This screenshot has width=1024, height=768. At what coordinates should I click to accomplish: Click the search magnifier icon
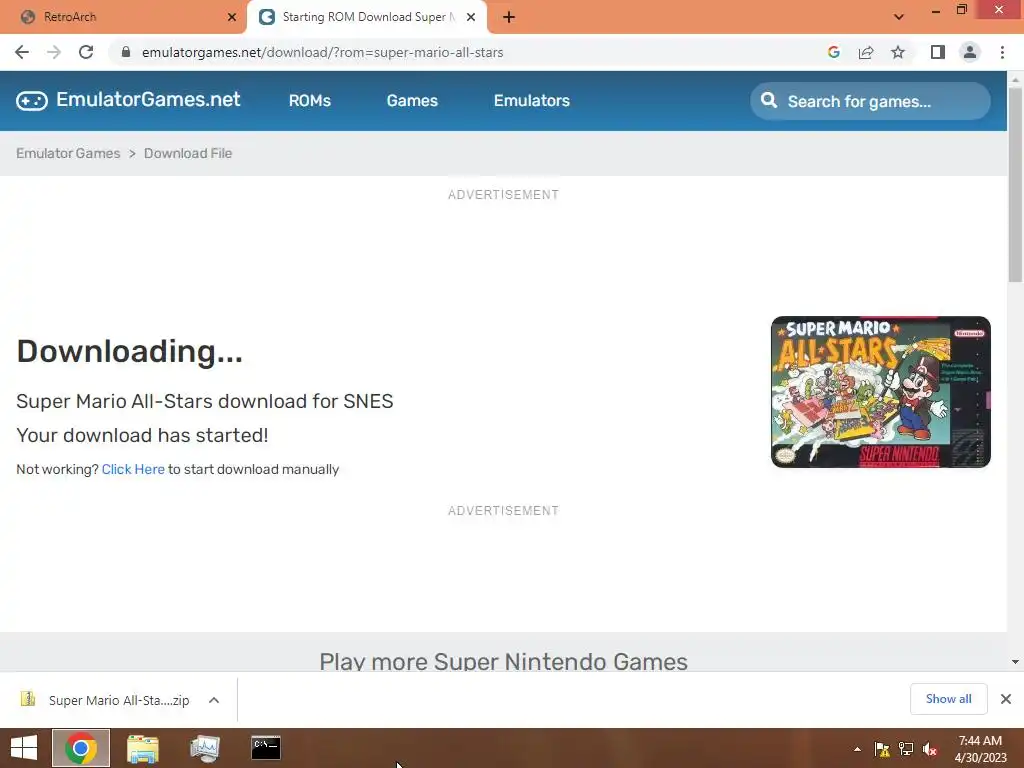click(x=769, y=101)
